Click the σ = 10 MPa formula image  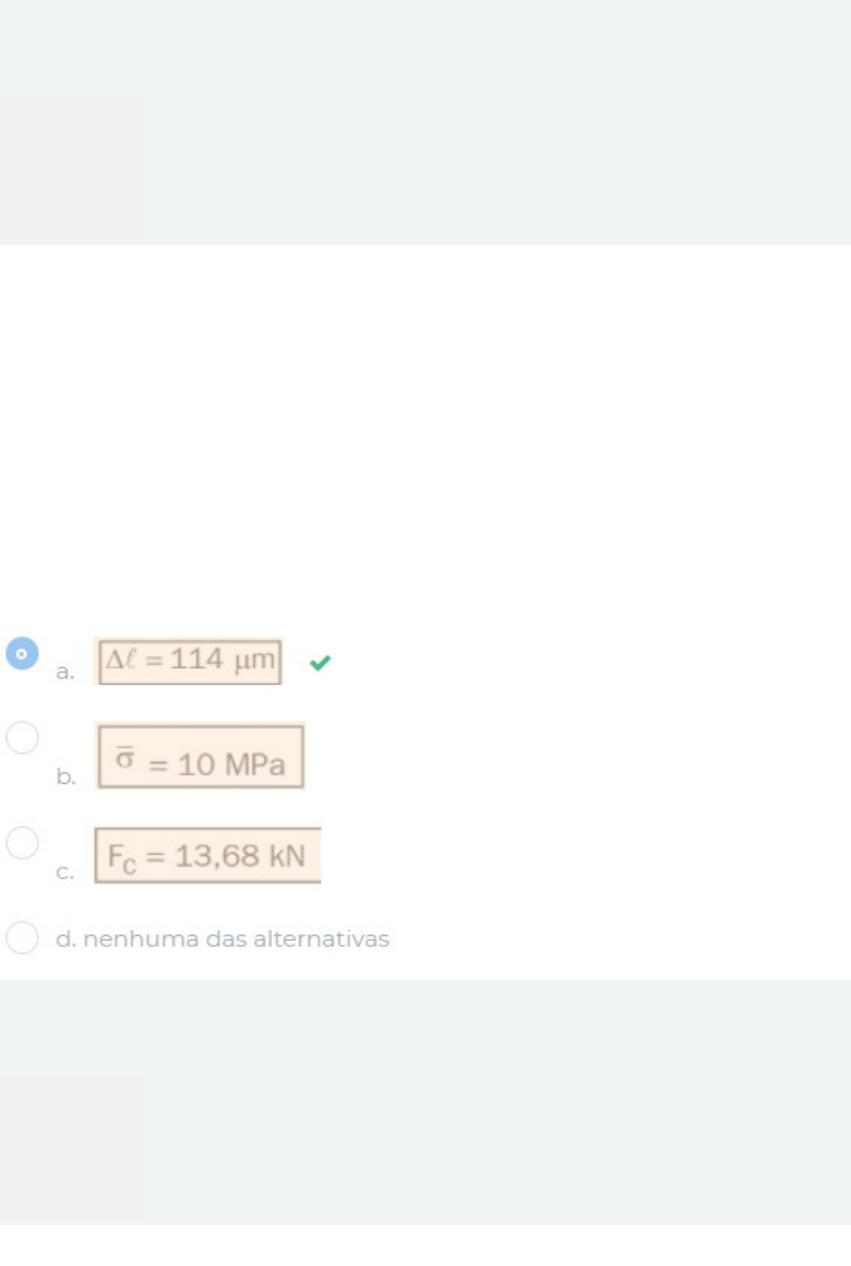(200, 757)
